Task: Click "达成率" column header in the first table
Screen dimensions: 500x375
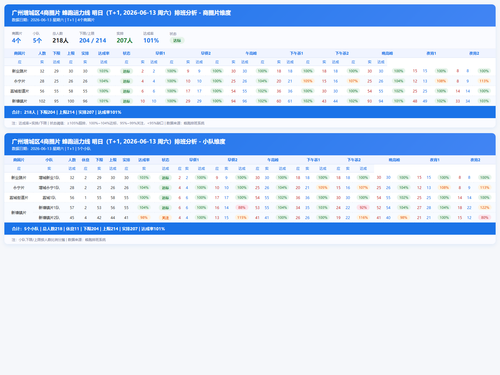Action: pyautogui.click(x=104, y=53)
